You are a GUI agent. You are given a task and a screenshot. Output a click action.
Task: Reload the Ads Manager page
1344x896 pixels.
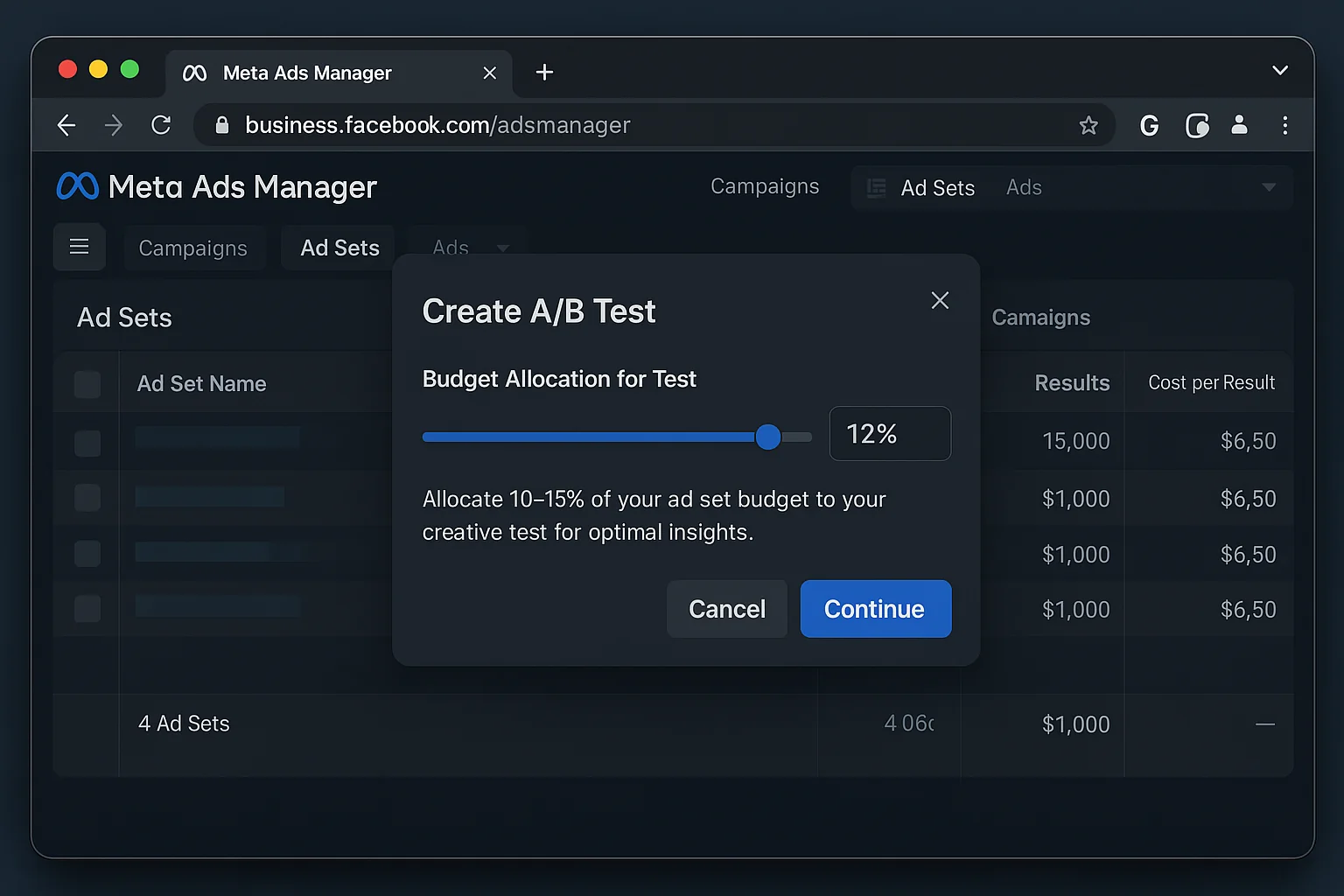coord(161,124)
